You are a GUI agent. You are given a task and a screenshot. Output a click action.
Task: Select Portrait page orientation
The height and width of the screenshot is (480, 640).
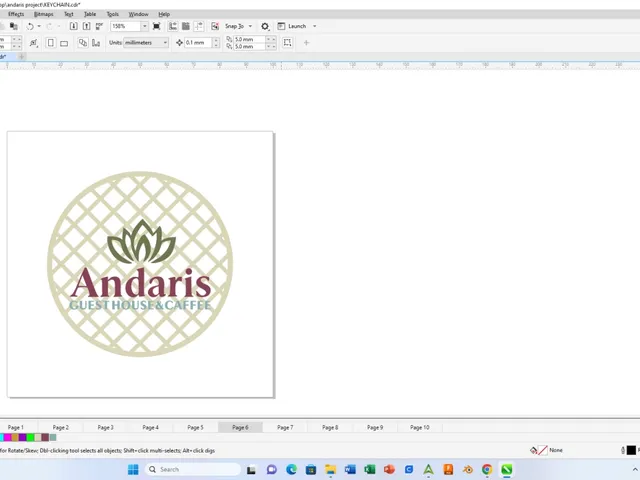(x=51, y=42)
